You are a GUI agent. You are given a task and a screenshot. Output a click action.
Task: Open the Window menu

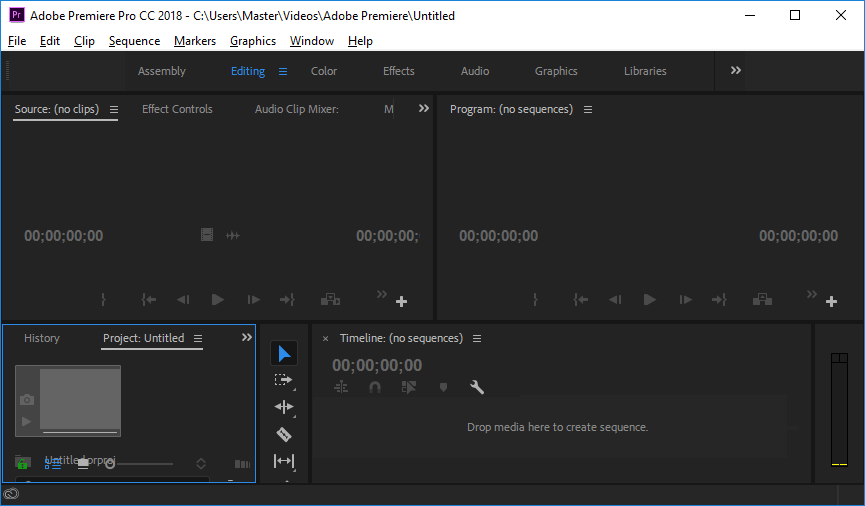point(312,41)
